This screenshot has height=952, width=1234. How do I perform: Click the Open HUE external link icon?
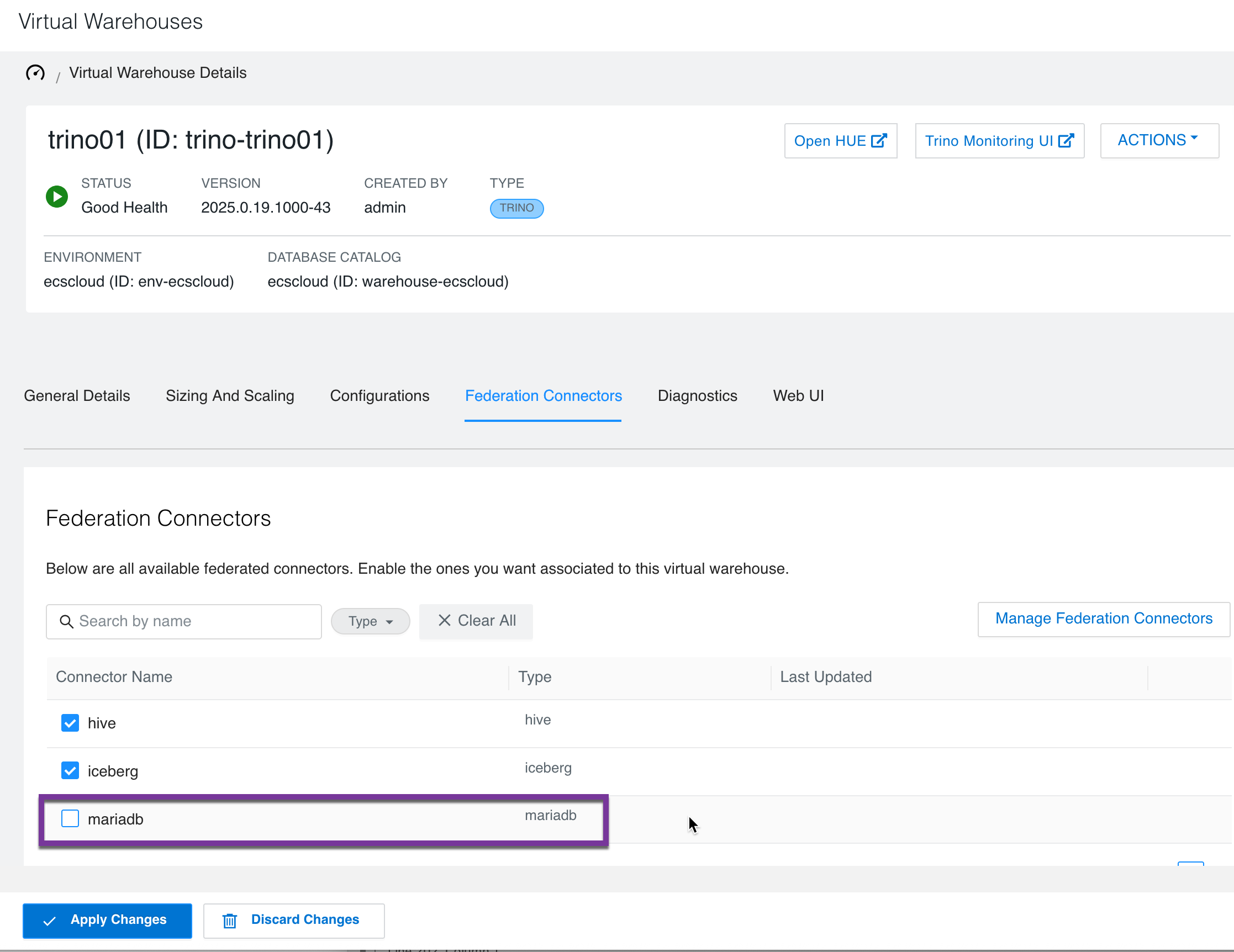[879, 141]
